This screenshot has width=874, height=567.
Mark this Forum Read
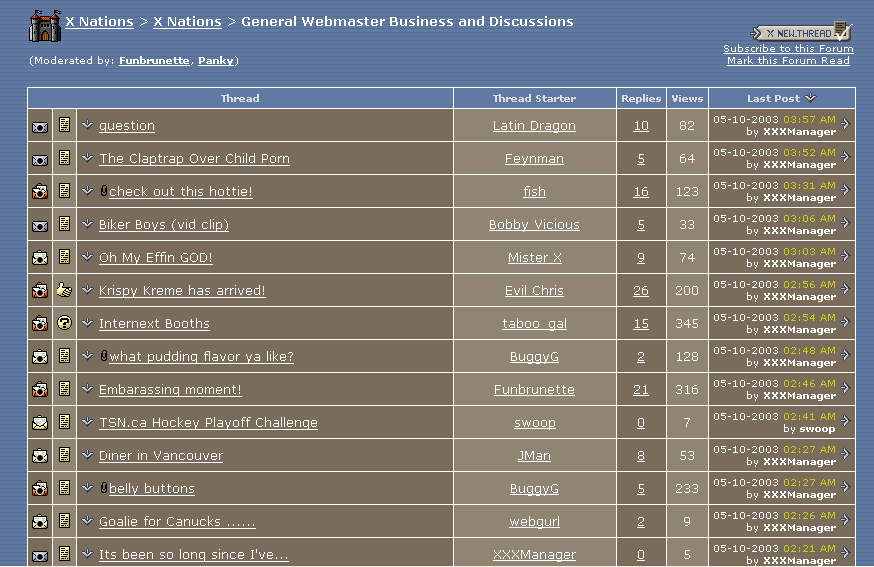(788, 61)
